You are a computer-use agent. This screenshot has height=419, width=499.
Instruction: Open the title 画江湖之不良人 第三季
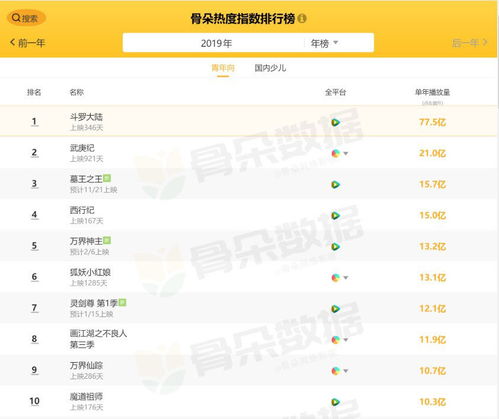[98, 339]
